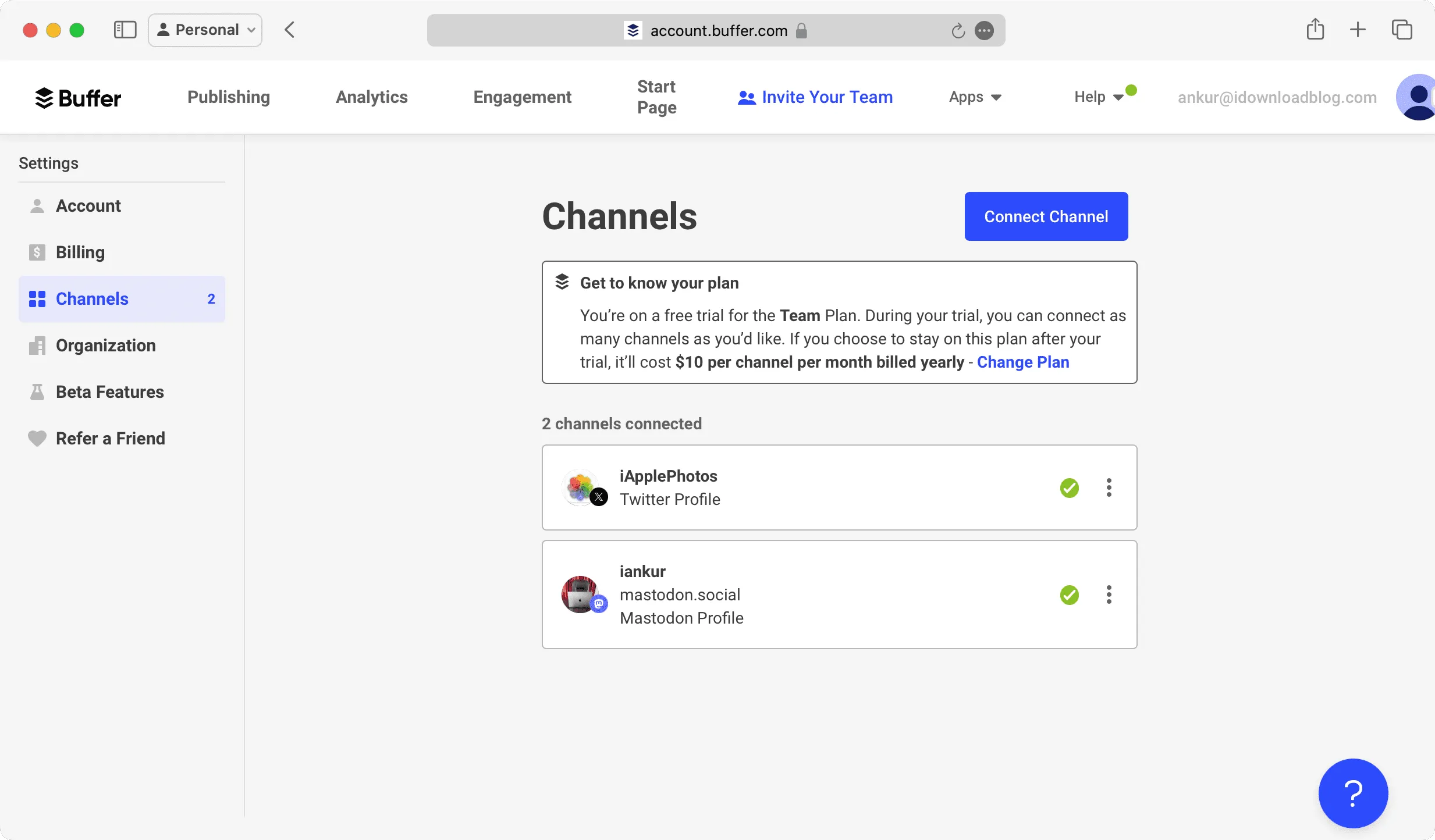Expand the Apps dropdown menu
1435x840 pixels.
point(975,97)
